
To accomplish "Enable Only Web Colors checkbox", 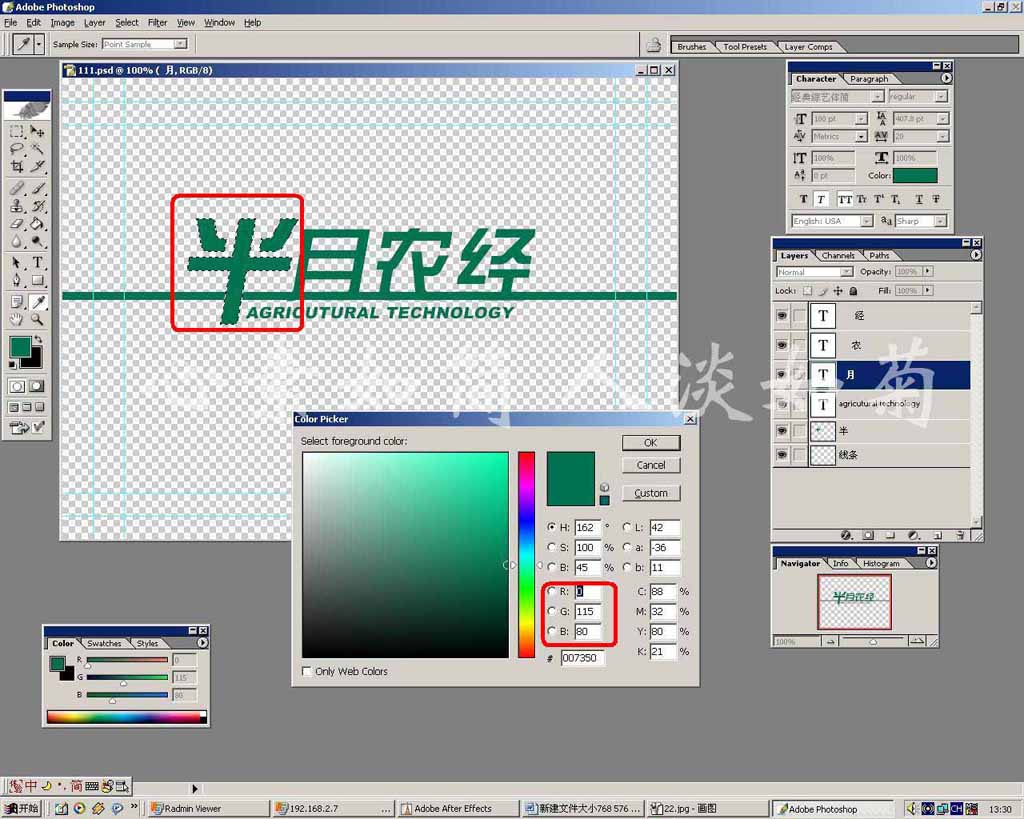I will tap(306, 671).
